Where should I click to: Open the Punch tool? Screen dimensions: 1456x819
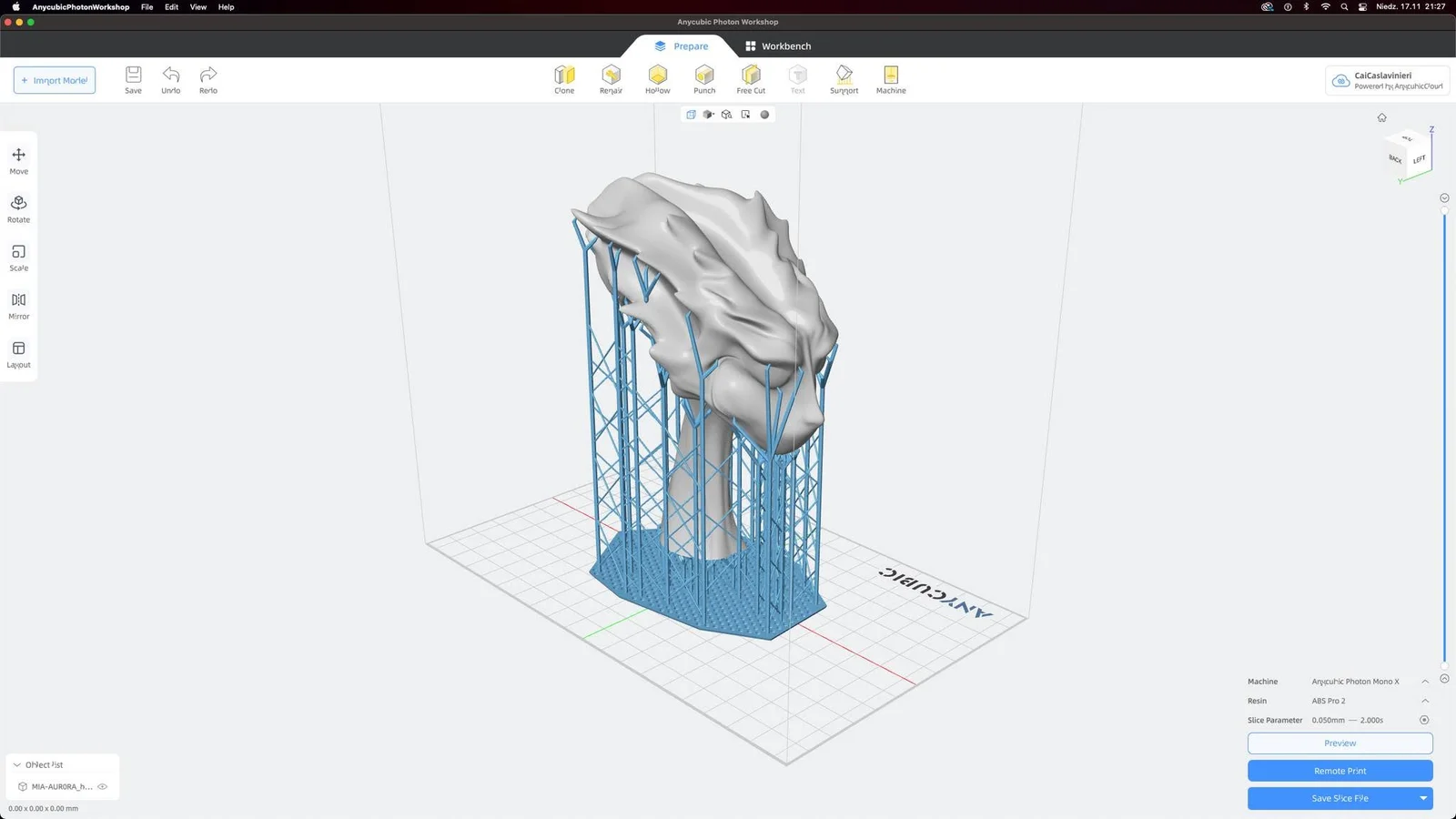pos(704,79)
